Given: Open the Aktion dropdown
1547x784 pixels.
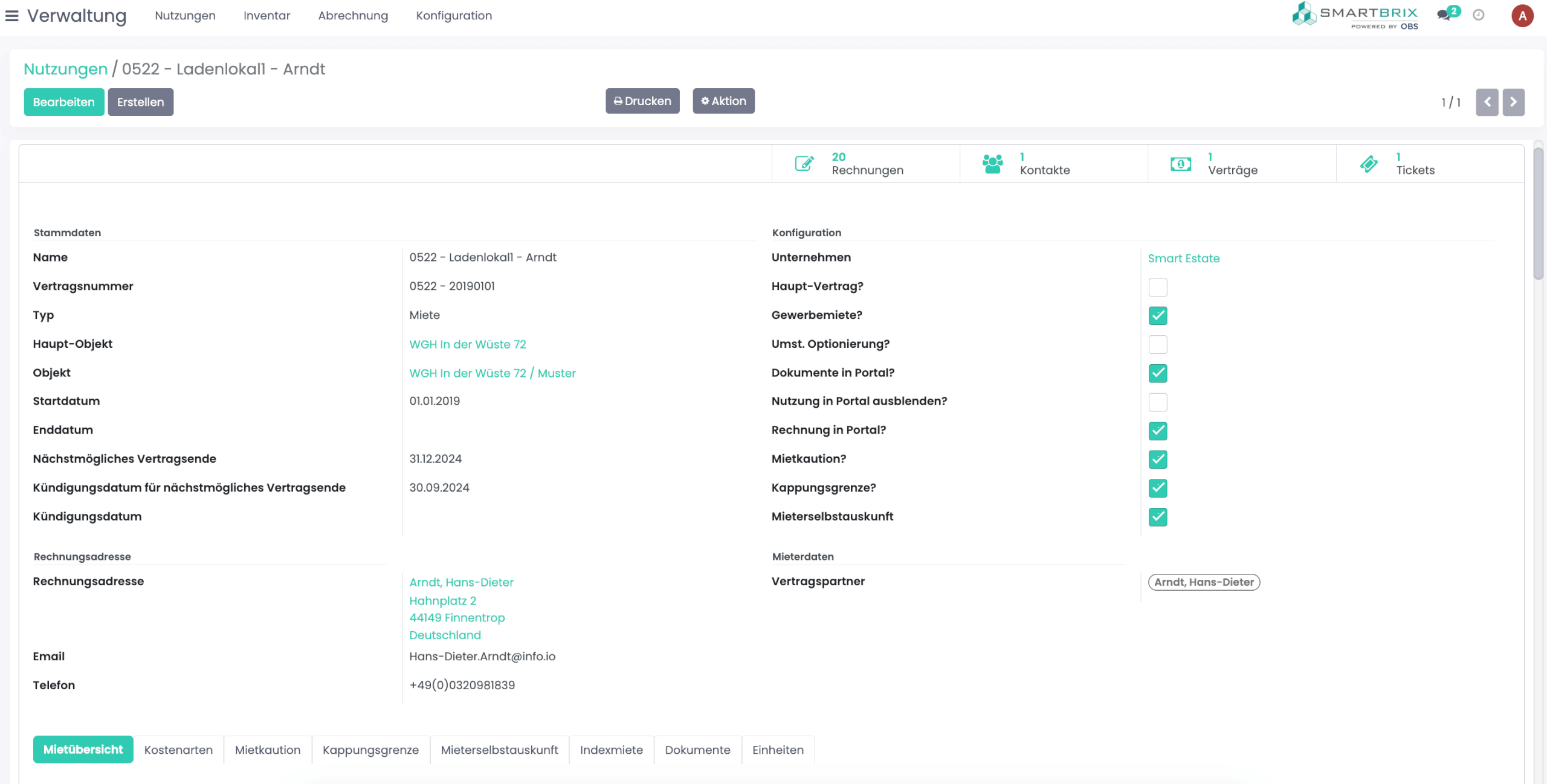Looking at the screenshot, I should point(723,101).
